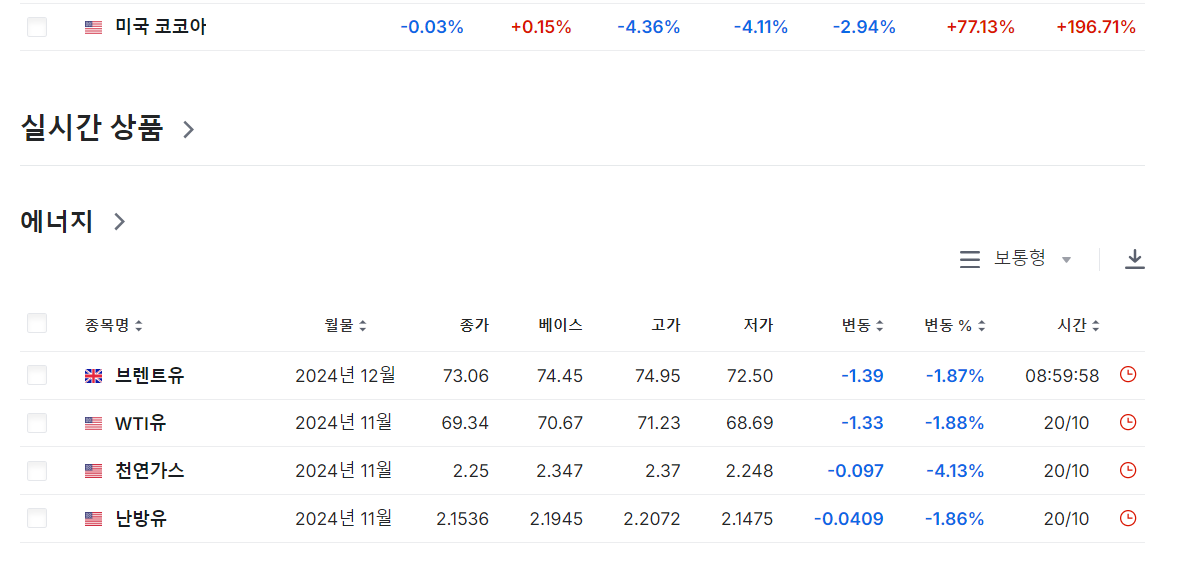Image resolution: width=1177 pixels, height=587 pixels.
Task: Click the 저가 column header
Action: (758, 325)
